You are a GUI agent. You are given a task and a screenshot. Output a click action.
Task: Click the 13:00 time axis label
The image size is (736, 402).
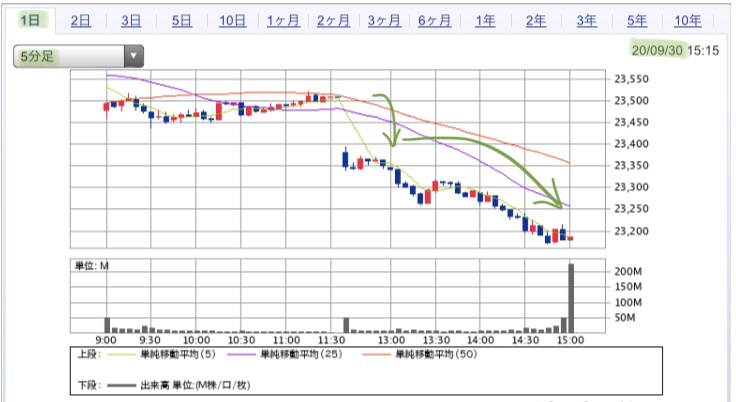(x=391, y=340)
